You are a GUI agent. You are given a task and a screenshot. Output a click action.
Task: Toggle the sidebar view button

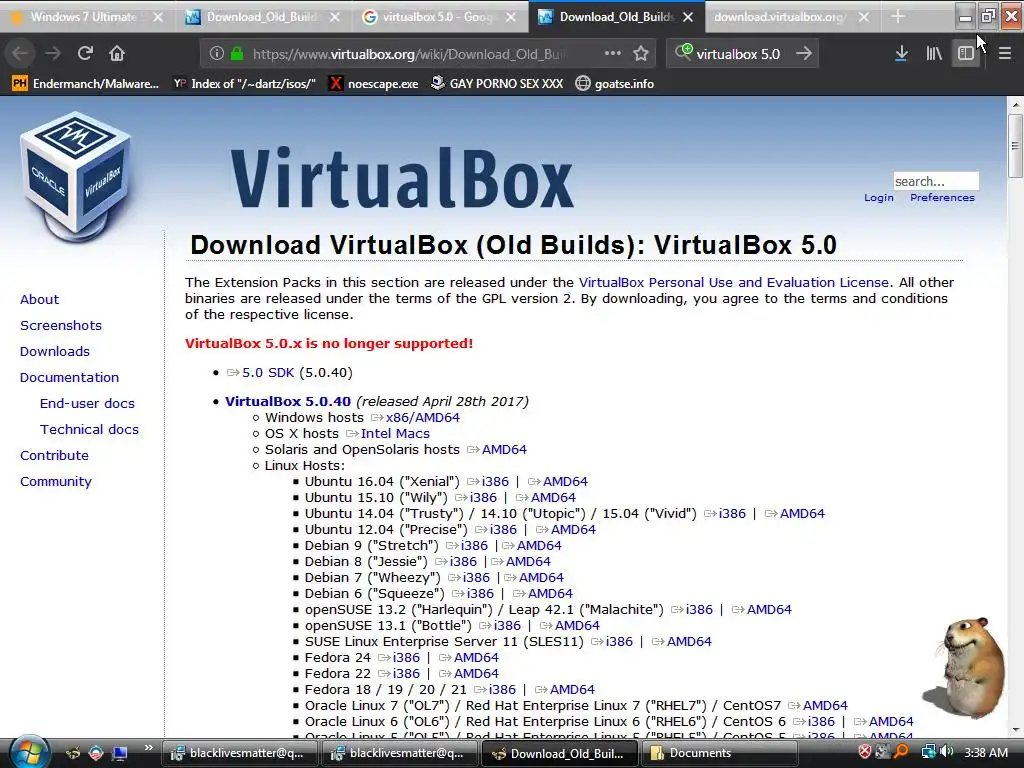coord(965,54)
